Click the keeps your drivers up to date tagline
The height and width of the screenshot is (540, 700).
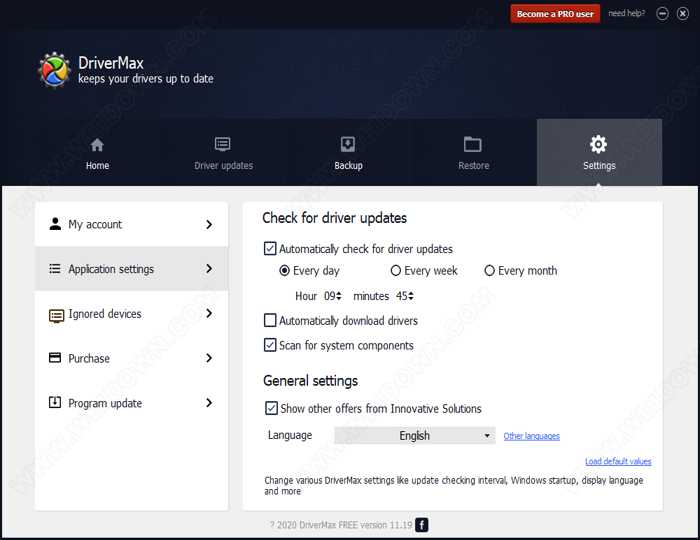pos(146,79)
